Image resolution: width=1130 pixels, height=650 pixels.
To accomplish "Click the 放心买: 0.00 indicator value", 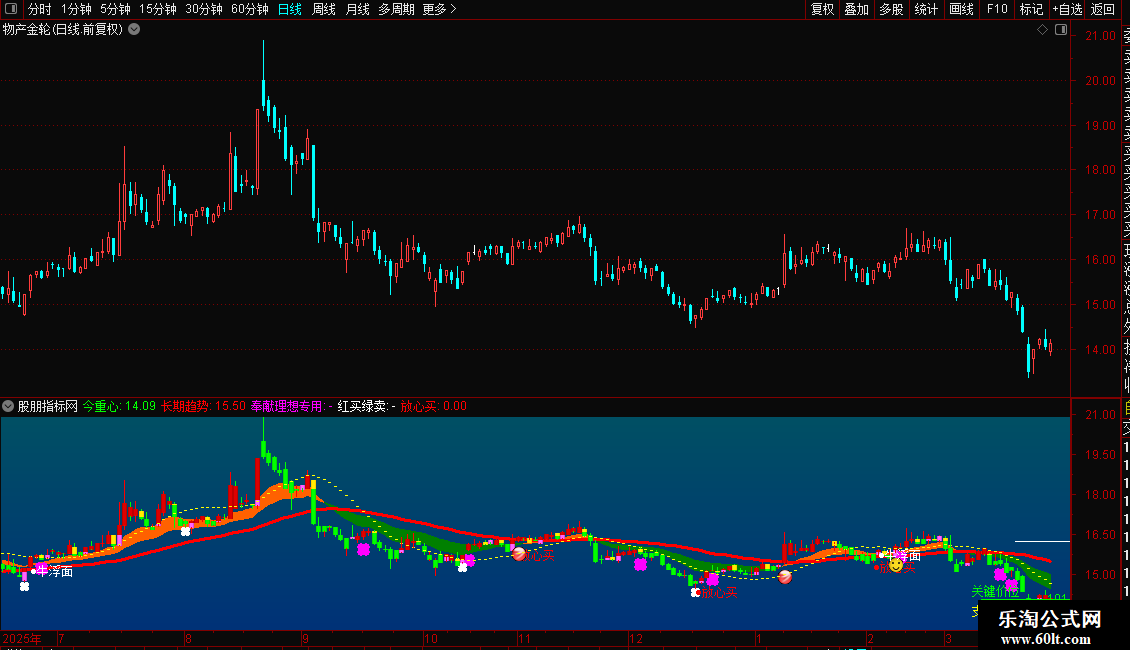I will (x=434, y=406).
